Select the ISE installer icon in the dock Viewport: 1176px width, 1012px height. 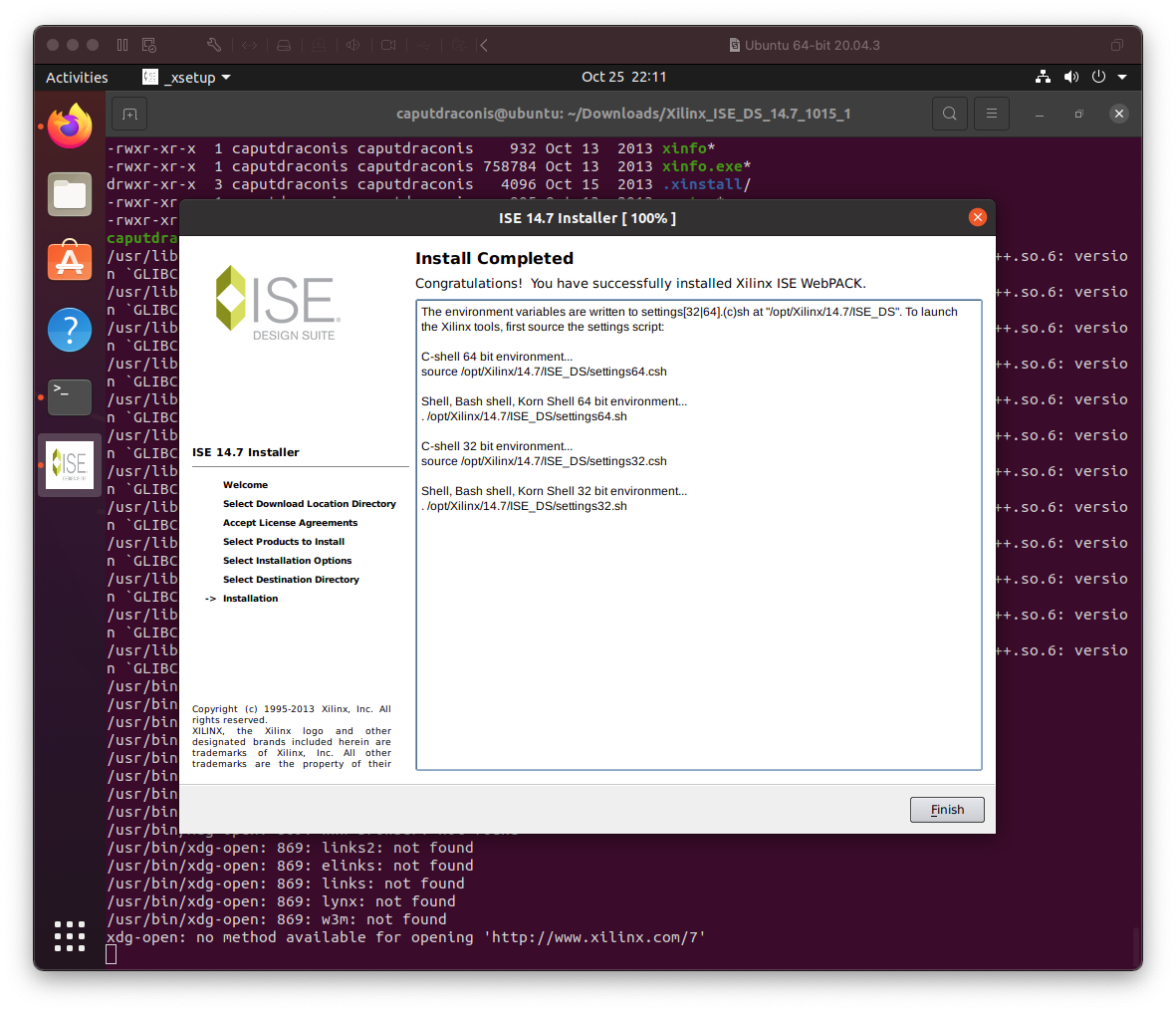[70, 465]
